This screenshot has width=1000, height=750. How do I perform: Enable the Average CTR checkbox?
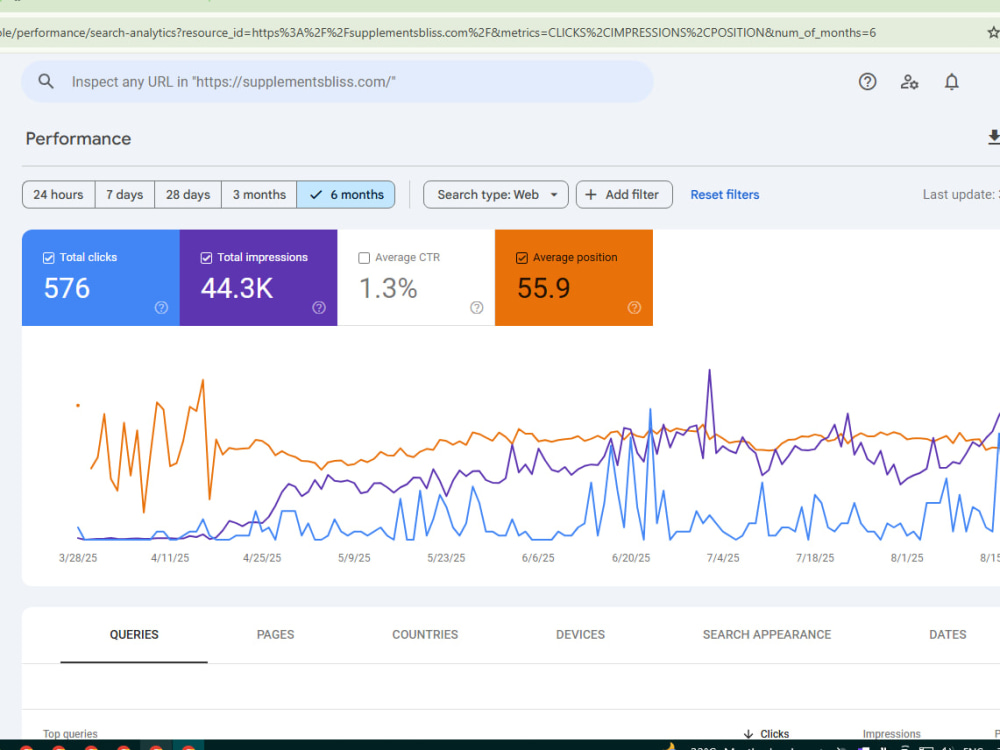tap(364, 258)
